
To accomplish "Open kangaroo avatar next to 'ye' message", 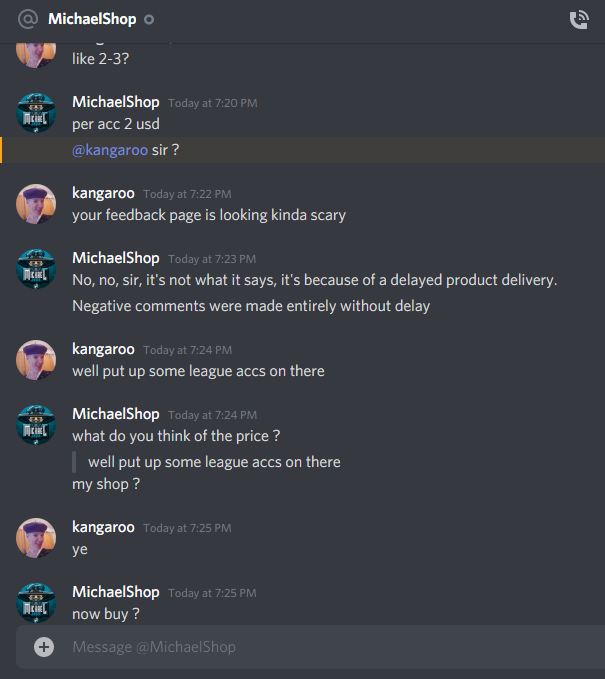I will [x=36, y=538].
